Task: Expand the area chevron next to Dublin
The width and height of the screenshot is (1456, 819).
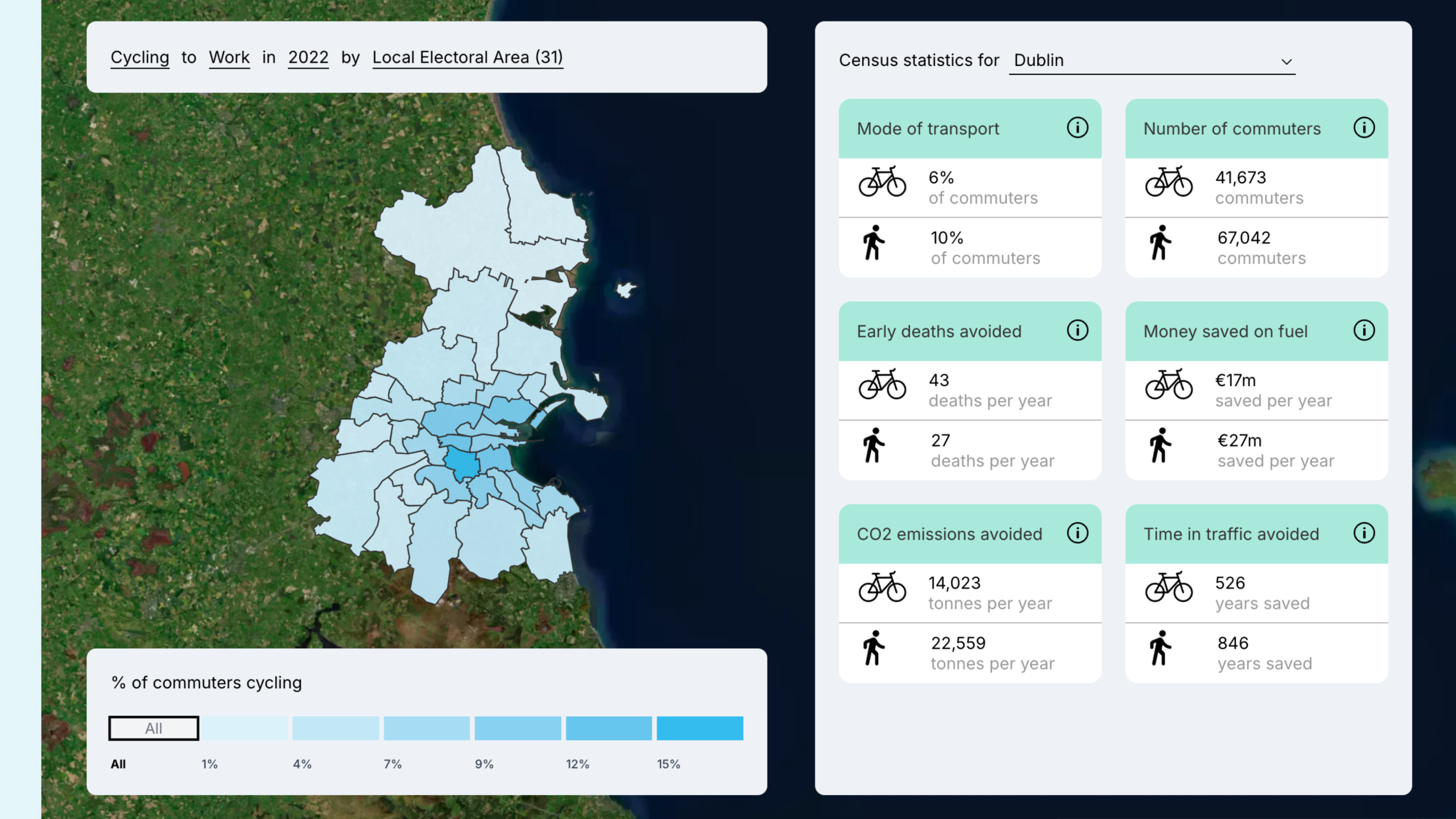Action: (1287, 61)
